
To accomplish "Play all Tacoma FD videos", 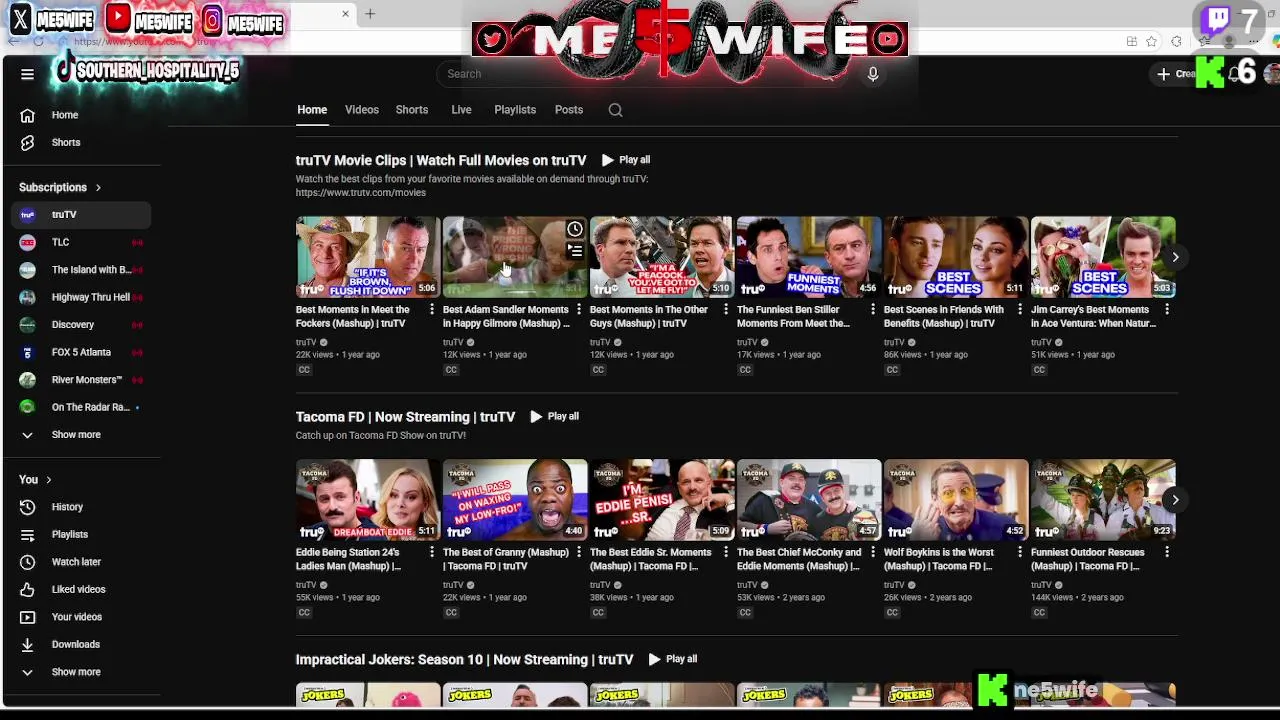I will click(555, 416).
